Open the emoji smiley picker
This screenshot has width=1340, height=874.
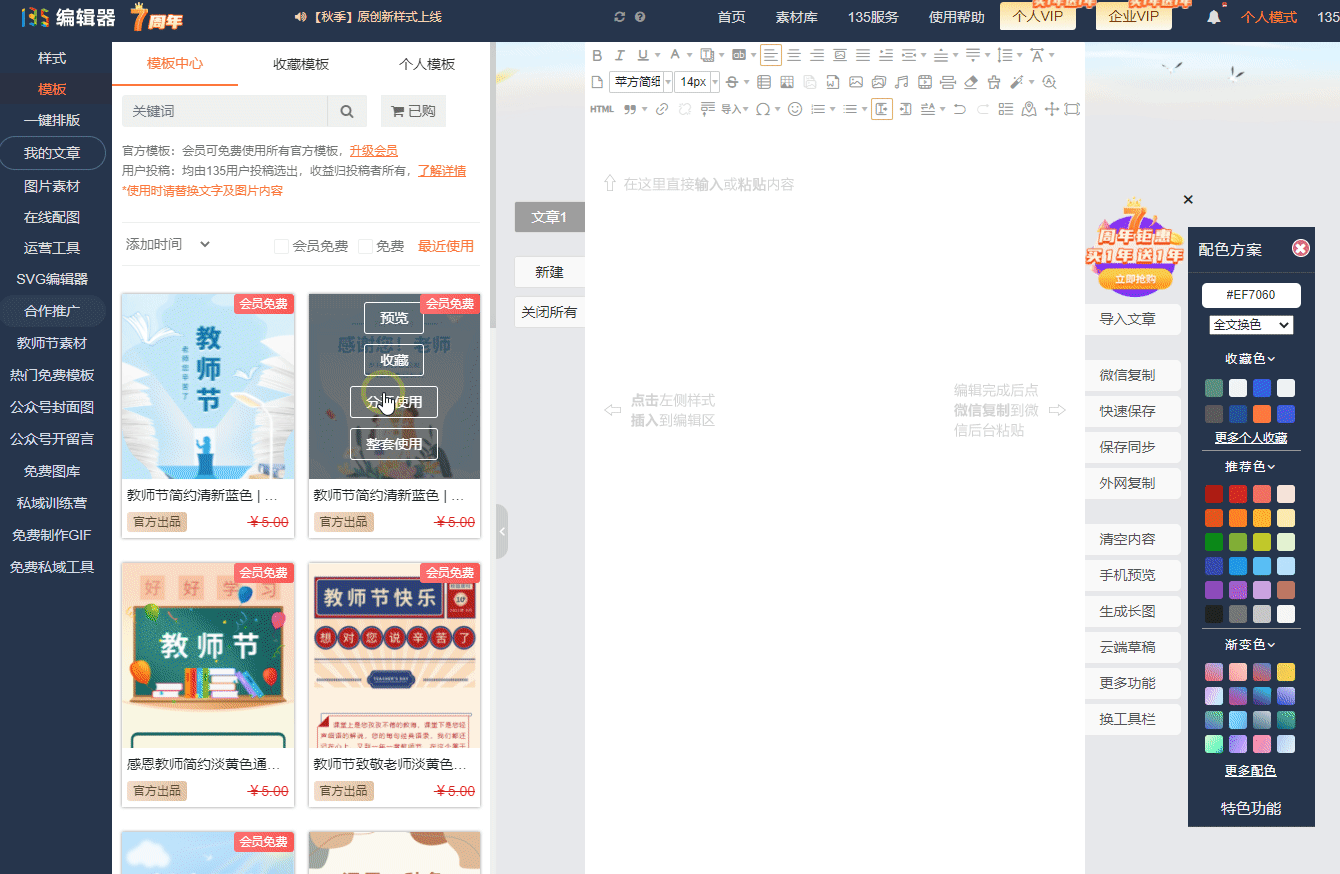tap(795, 109)
